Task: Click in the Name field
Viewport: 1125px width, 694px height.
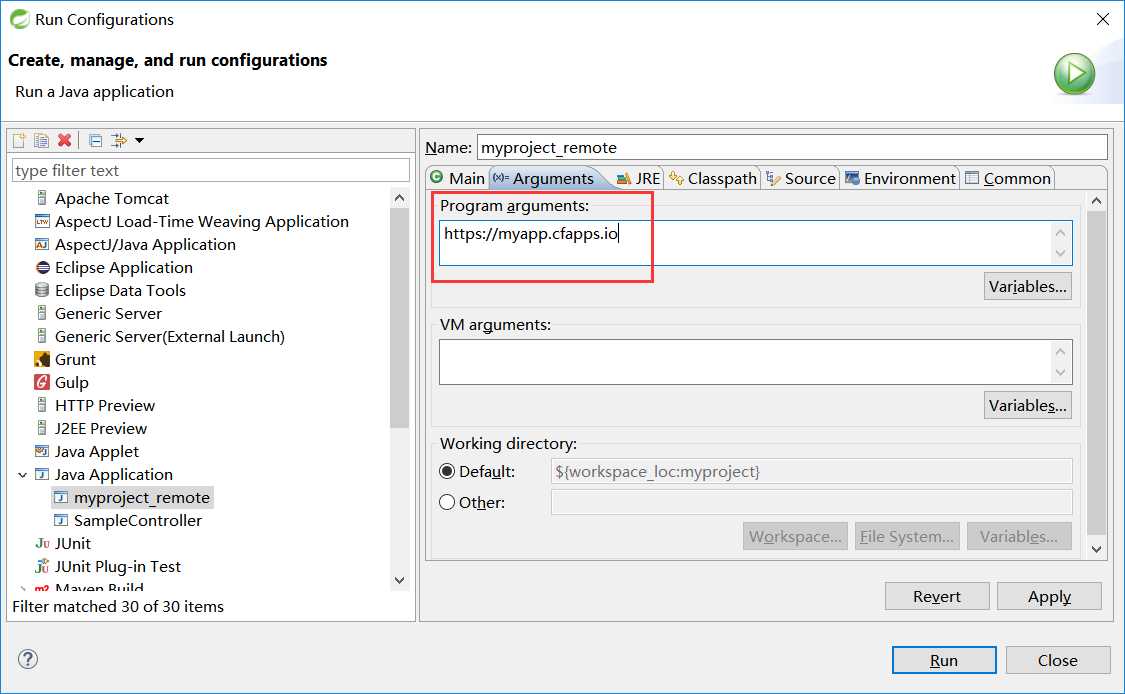Action: point(792,147)
